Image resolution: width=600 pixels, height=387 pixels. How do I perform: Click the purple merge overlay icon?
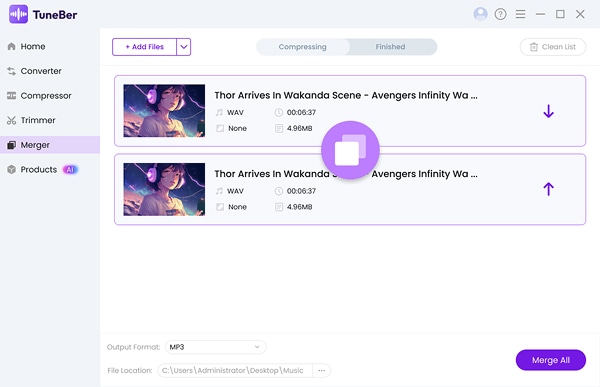(350, 150)
